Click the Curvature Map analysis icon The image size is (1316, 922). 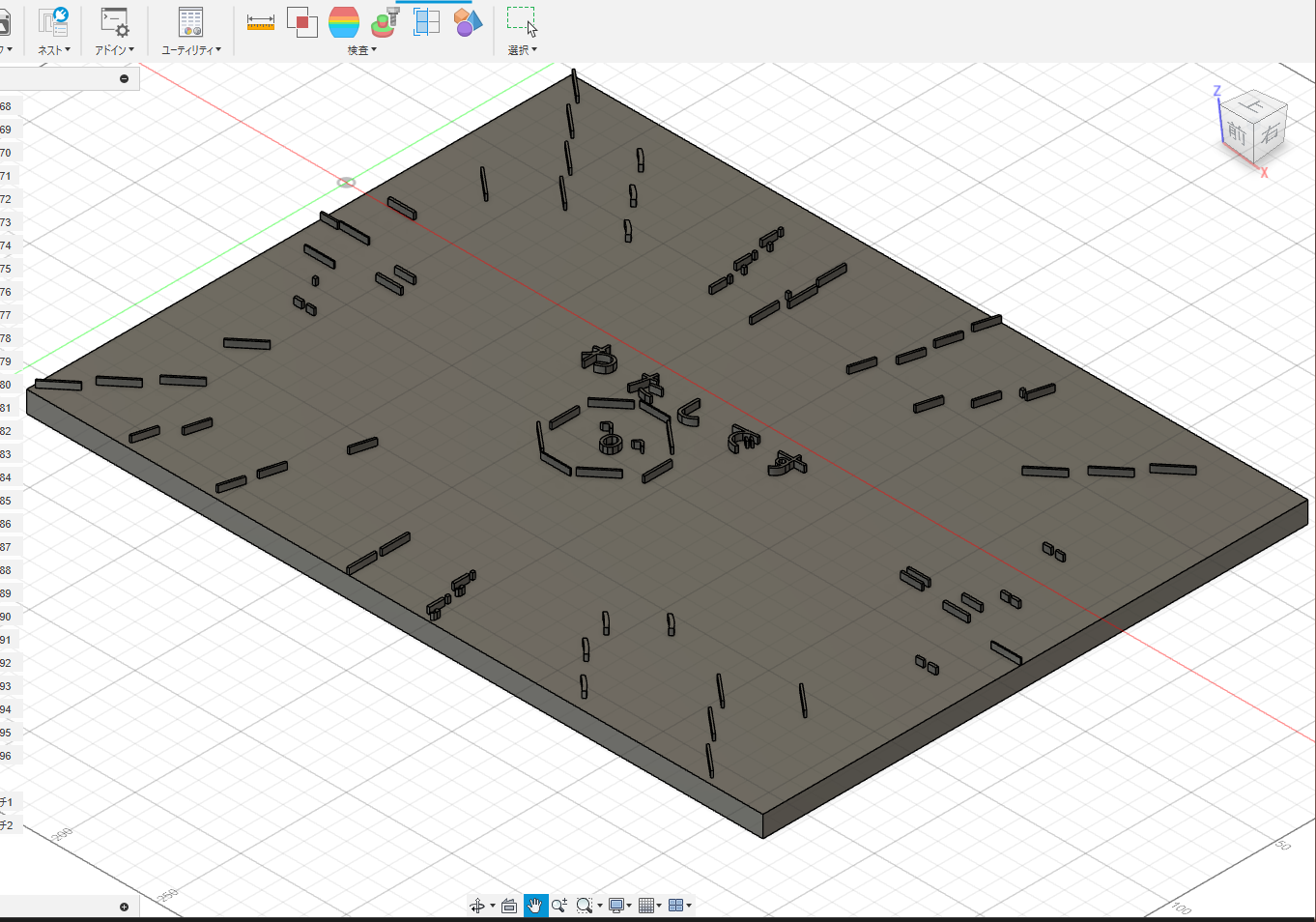tap(344, 21)
